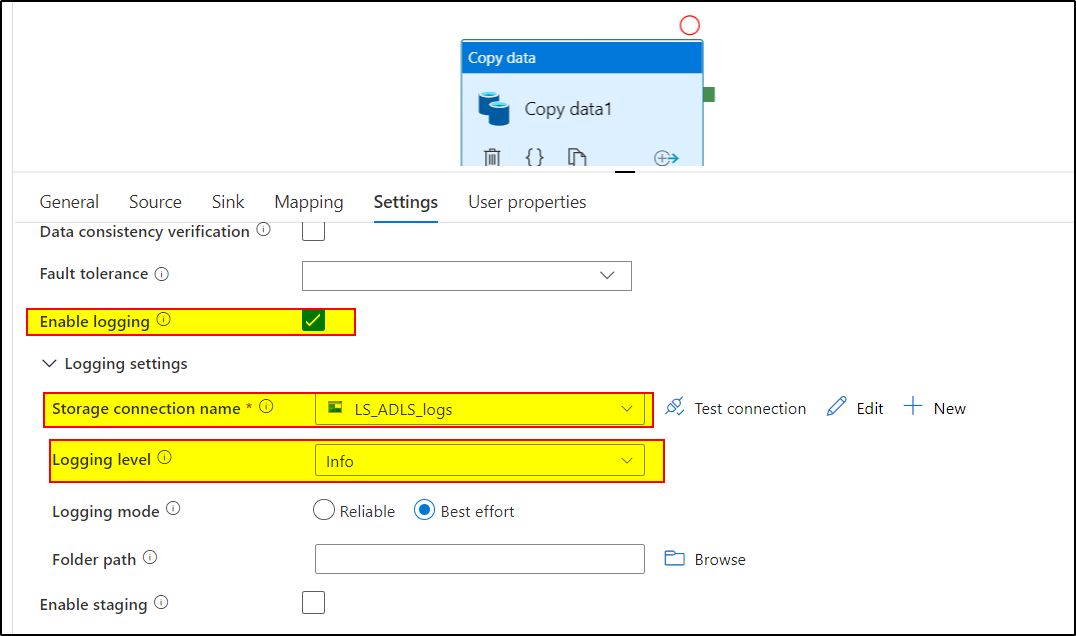Viewport: 1076px width, 636px height.
Task: Click the Copy data1 database icon
Action: click(497, 108)
